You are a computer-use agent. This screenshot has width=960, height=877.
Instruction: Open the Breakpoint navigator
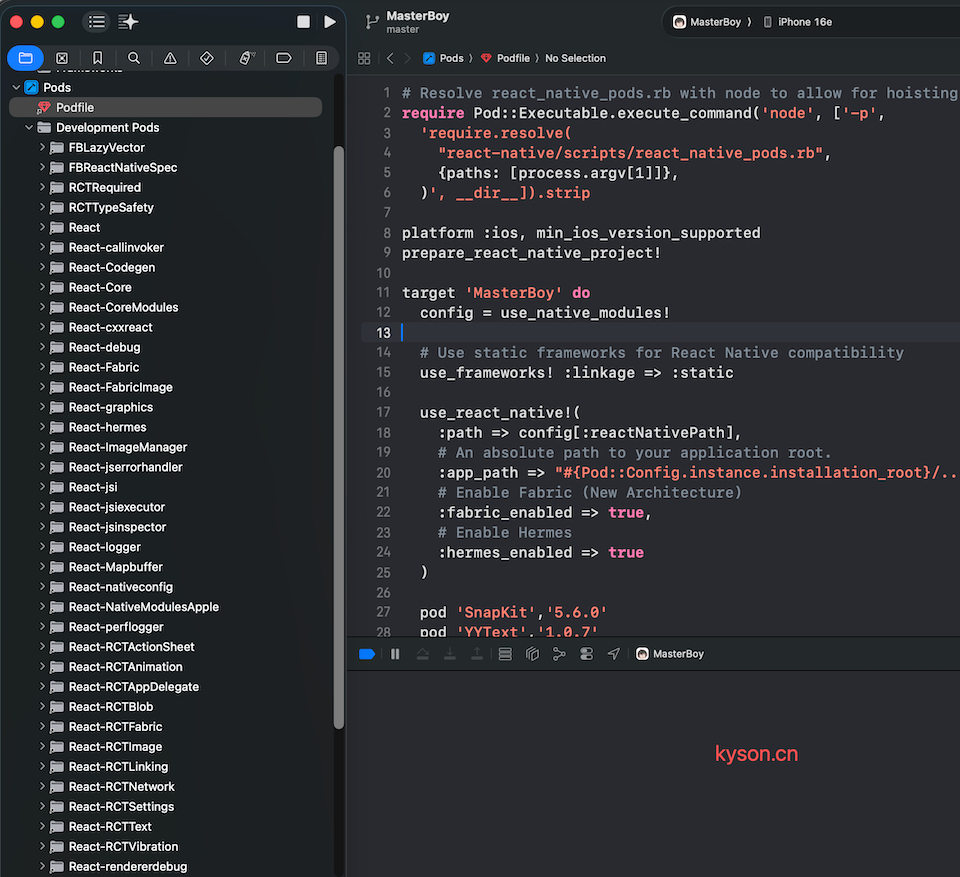(x=283, y=58)
